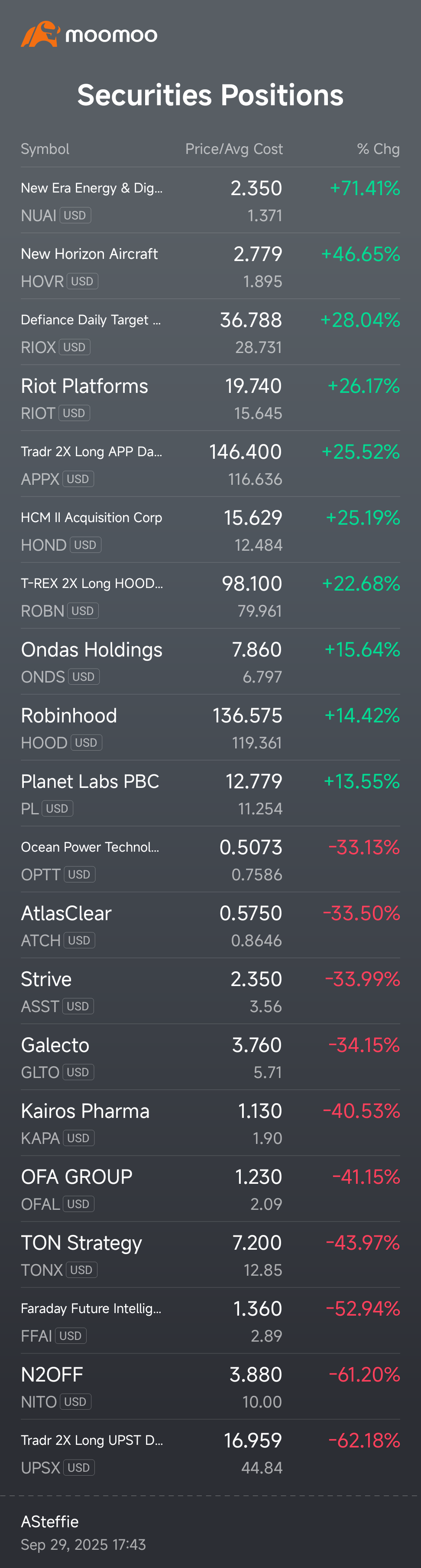The image size is (421, 1568).
Task: Click the N2OFF -61.20% change value
Action: click(x=364, y=1375)
